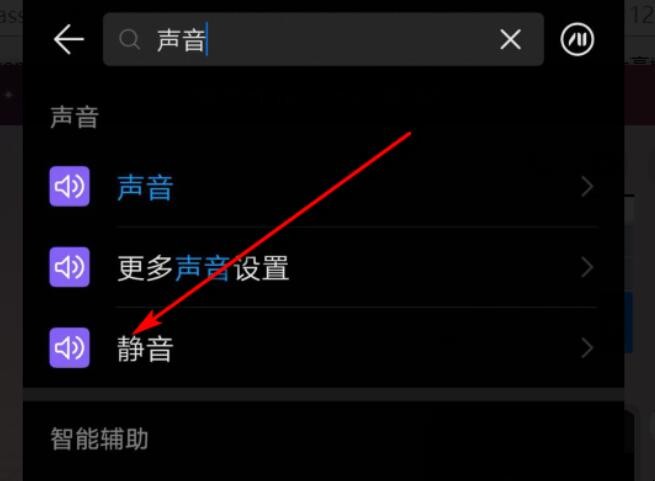Select the 智能辅助 category header

coord(99,439)
